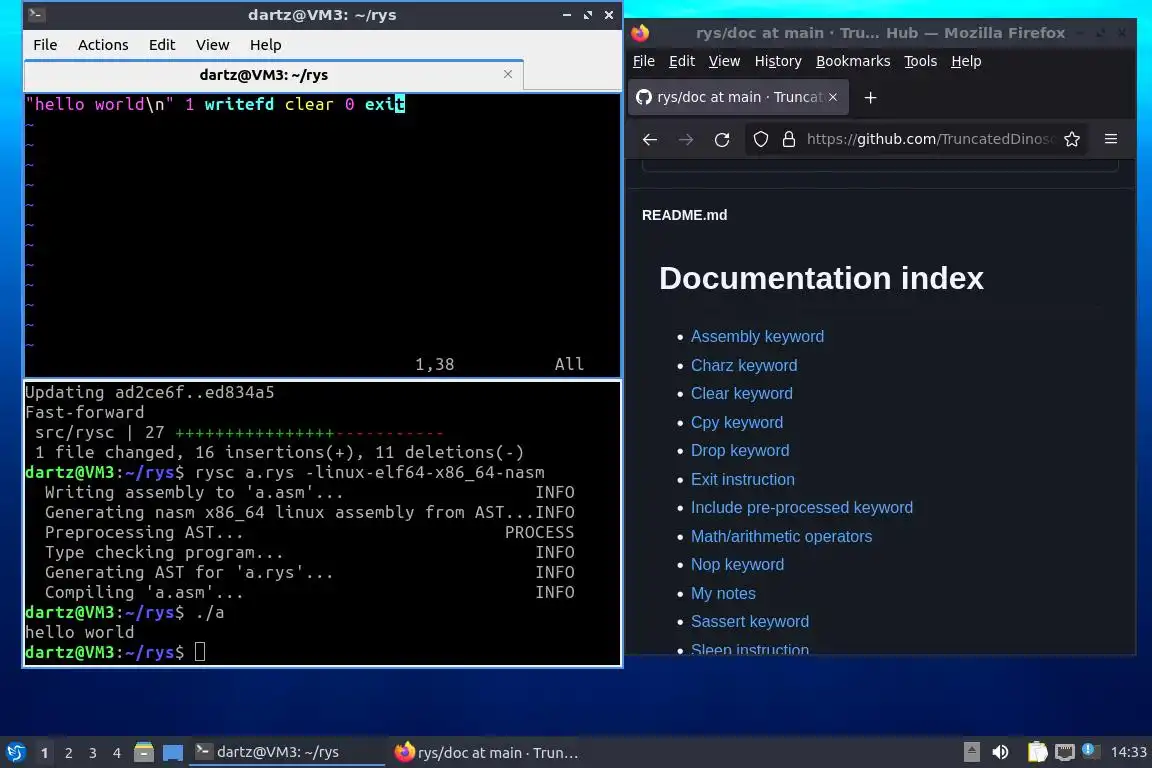Open terminal Edit menu
The width and height of the screenshot is (1152, 768).
162,45
